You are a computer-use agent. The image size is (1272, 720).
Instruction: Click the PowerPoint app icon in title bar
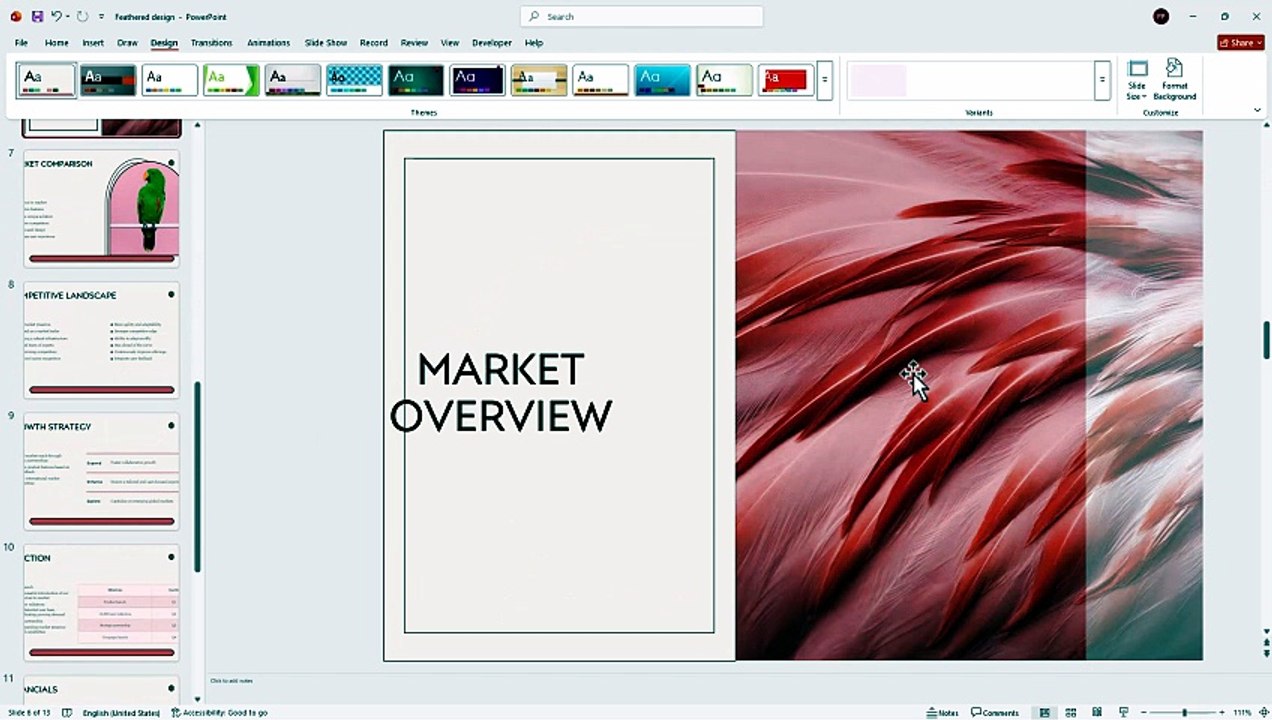point(16,17)
